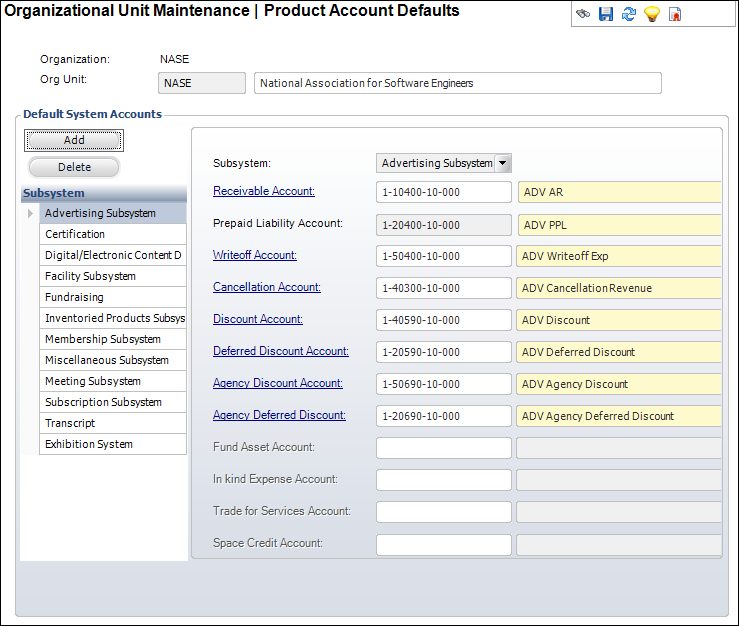
Task: Open the Receivable Account link
Action: tap(264, 191)
